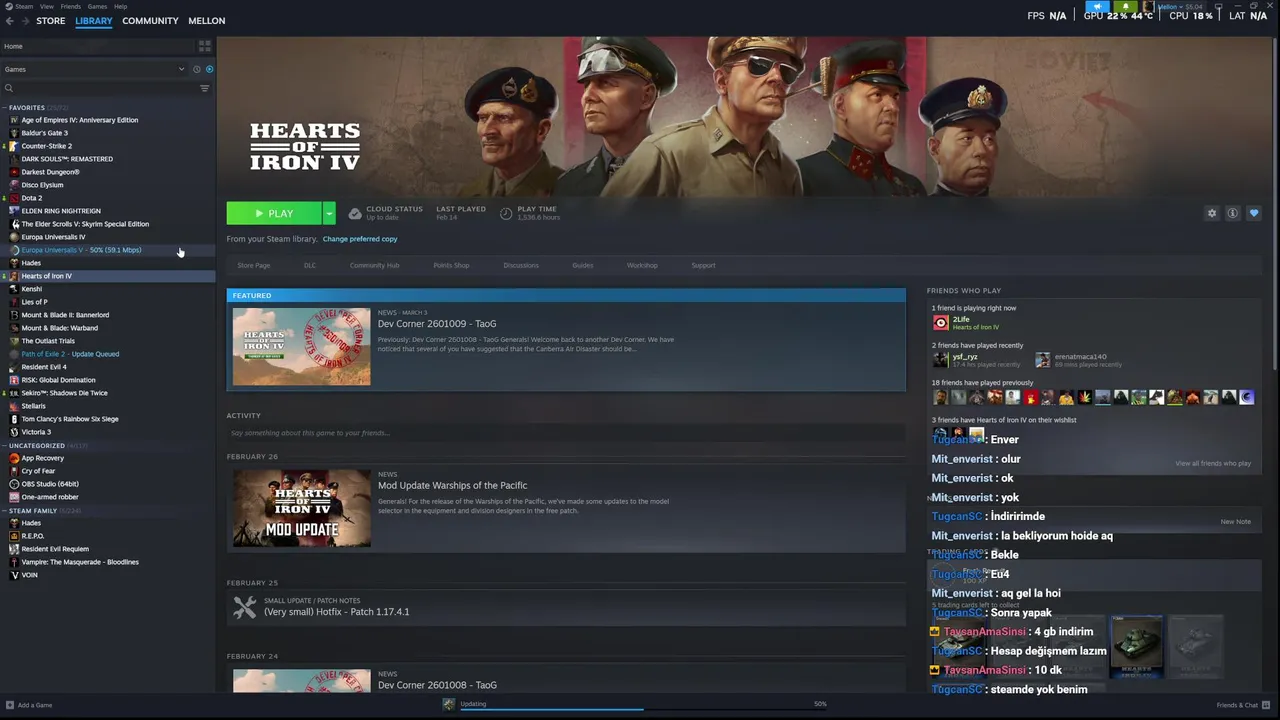Open friend 2Life avatar playing now
Viewport: 1280px width, 720px height.
coord(941,322)
